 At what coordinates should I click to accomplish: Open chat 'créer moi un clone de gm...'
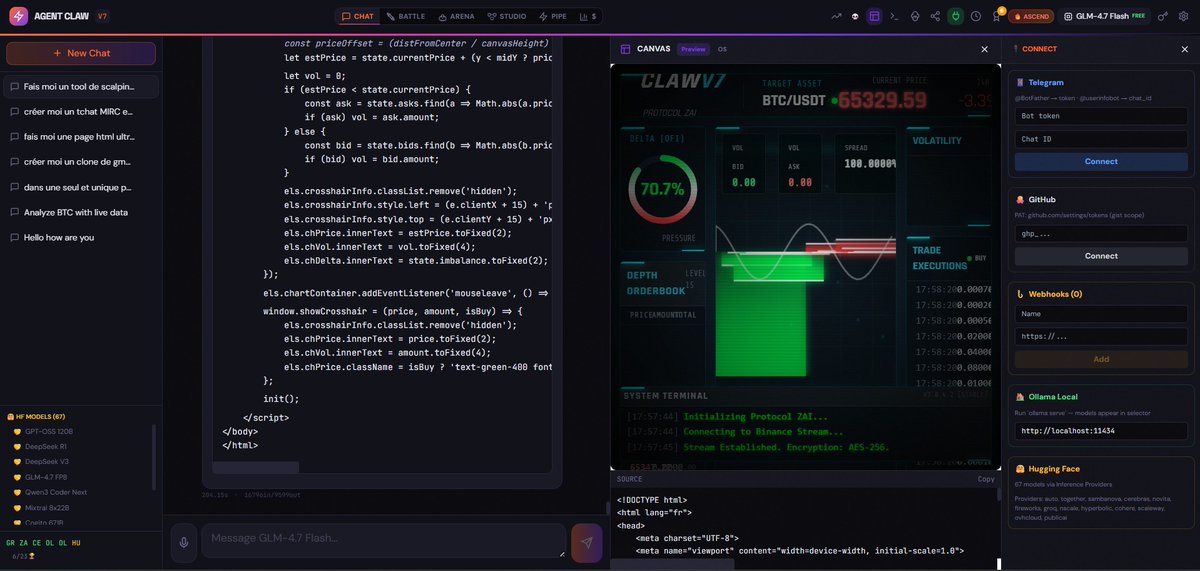click(x=81, y=162)
